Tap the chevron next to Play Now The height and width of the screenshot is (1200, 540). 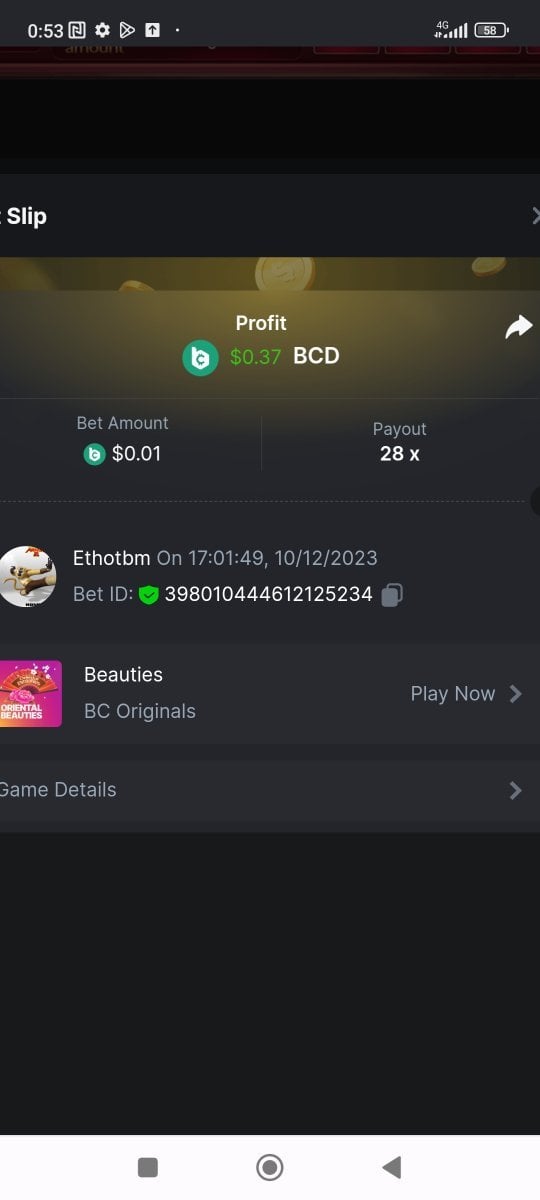click(516, 694)
